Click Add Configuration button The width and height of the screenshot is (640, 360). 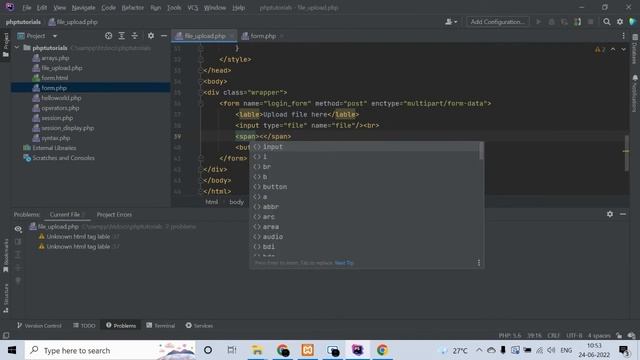pos(498,22)
